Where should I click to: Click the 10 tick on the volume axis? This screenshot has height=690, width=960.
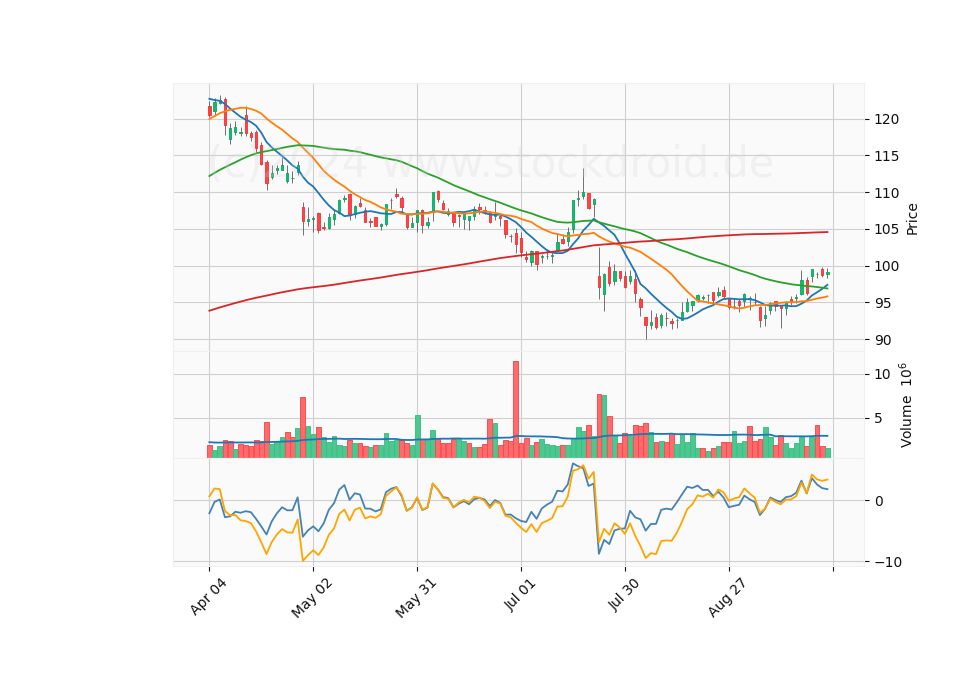click(x=882, y=374)
